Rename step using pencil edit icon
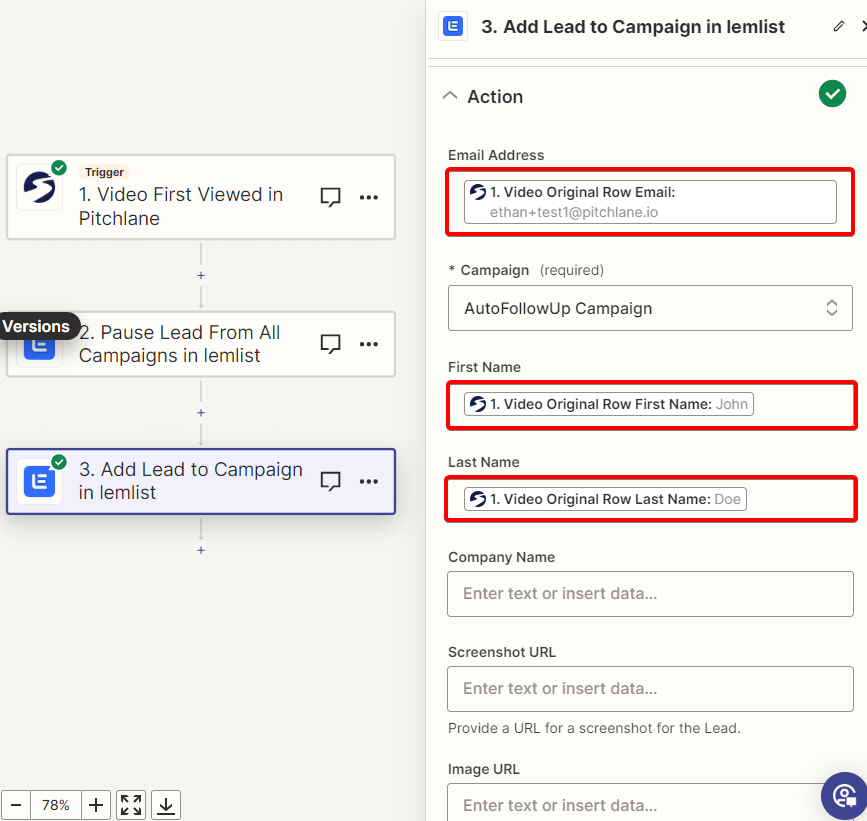This screenshot has height=821, width=867. click(x=839, y=26)
